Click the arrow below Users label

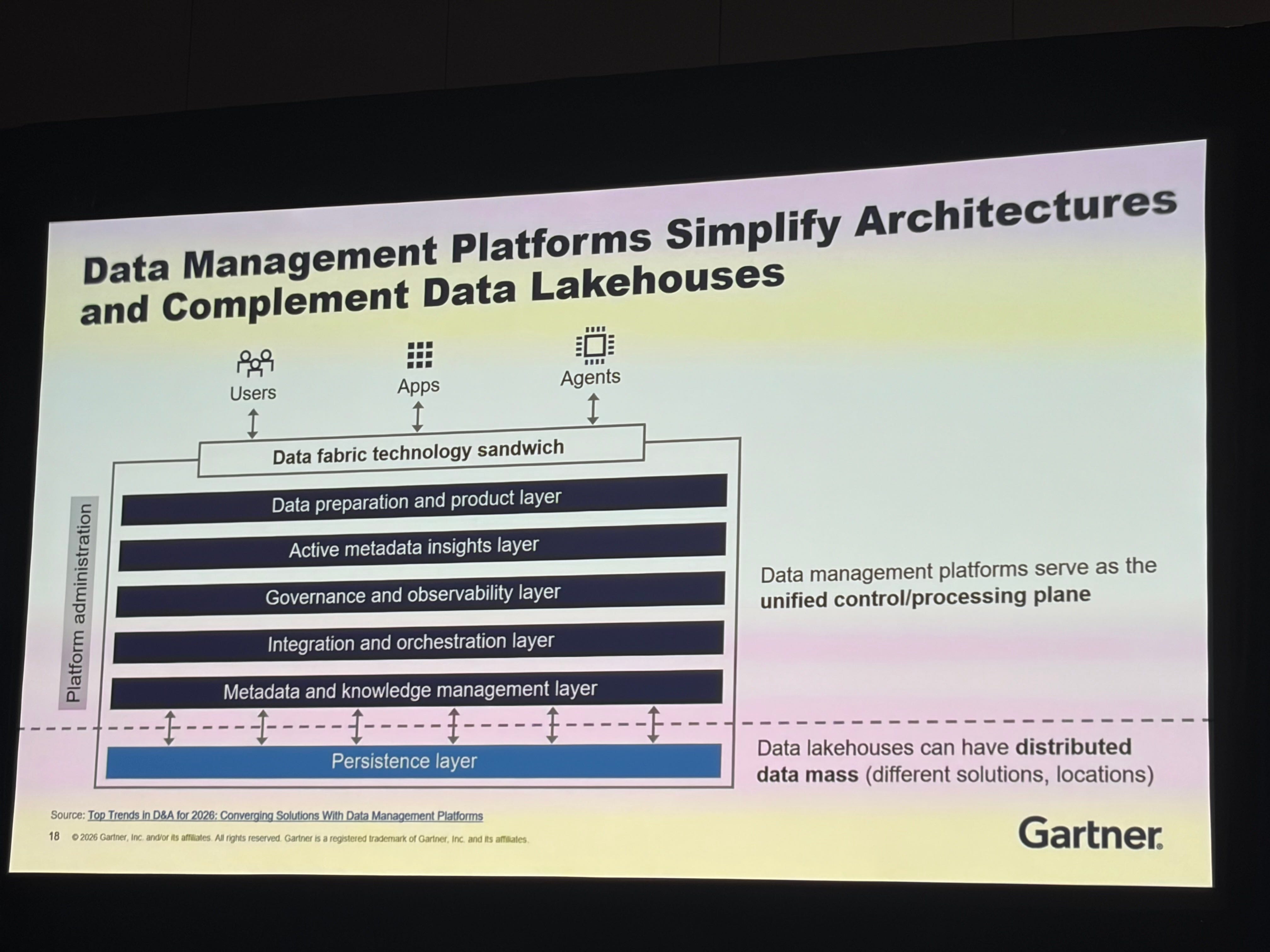pyautogui.click(x=253, y=423)
